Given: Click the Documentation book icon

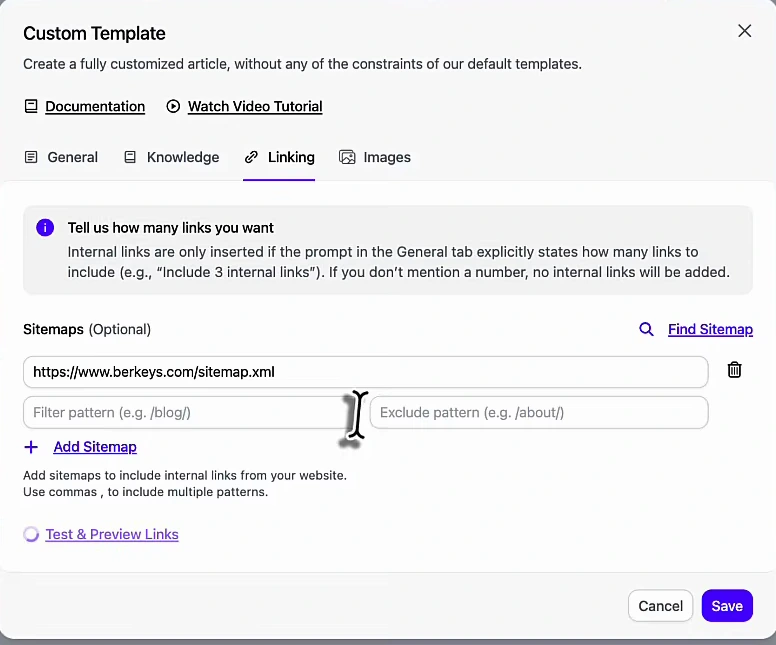Looking at the screenshot, I should [31, 106].
